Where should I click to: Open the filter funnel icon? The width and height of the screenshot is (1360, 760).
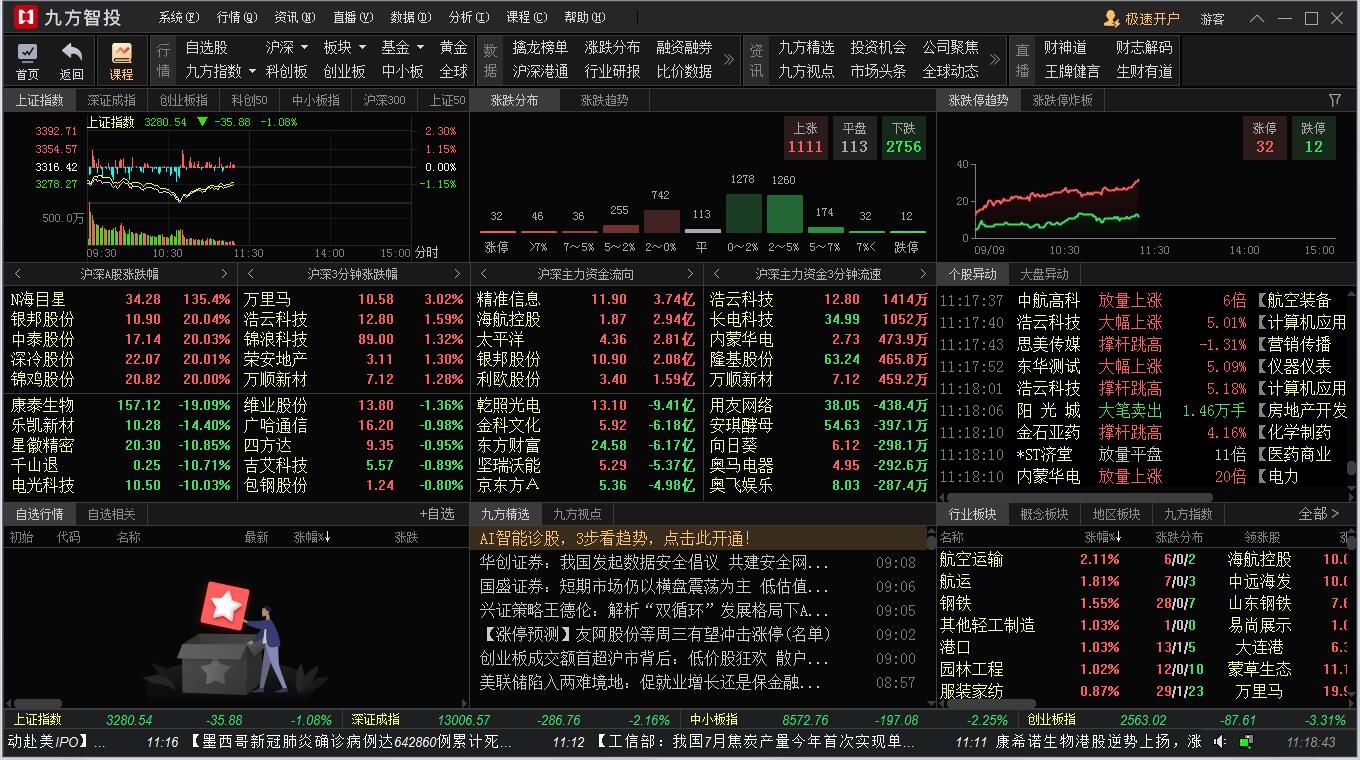(1335, 100)
